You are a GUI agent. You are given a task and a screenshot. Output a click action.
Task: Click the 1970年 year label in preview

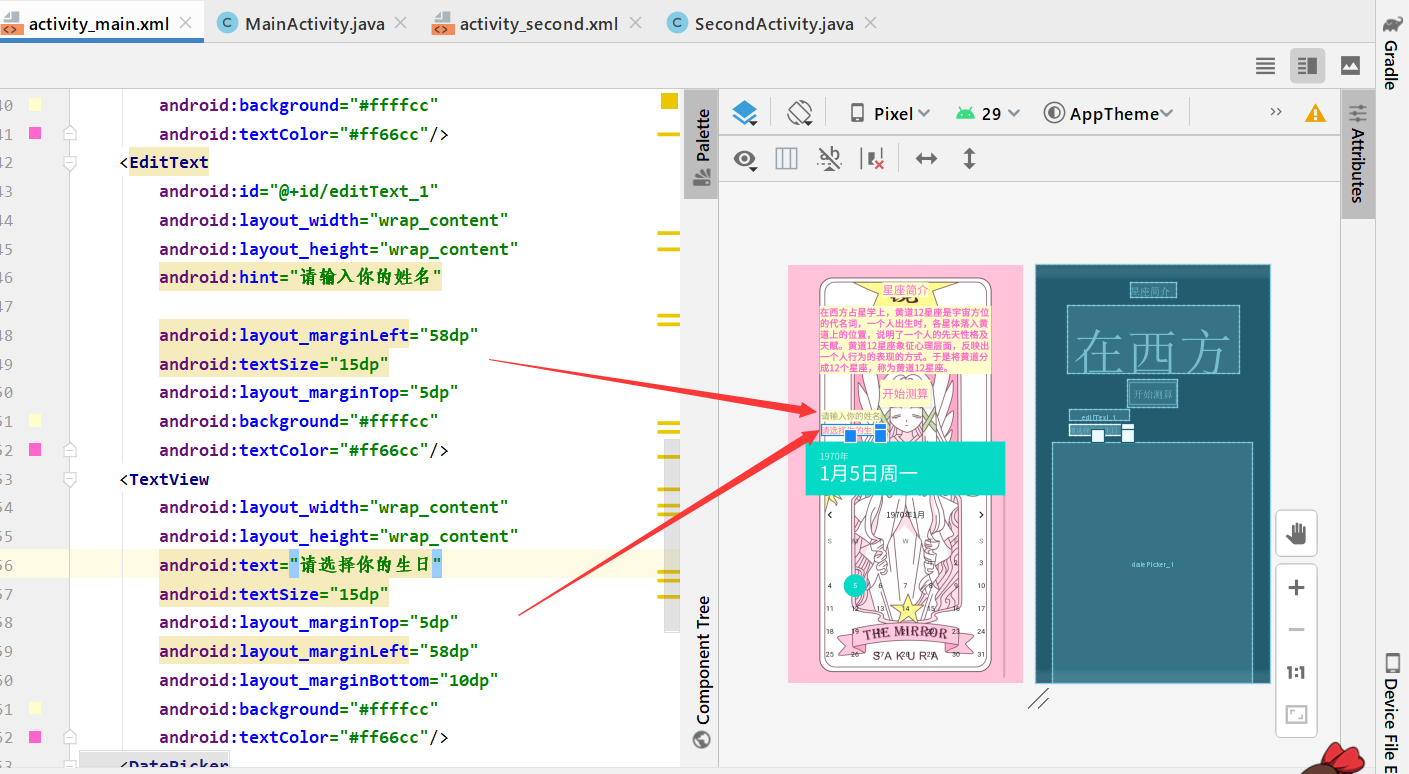coord(833,456)
